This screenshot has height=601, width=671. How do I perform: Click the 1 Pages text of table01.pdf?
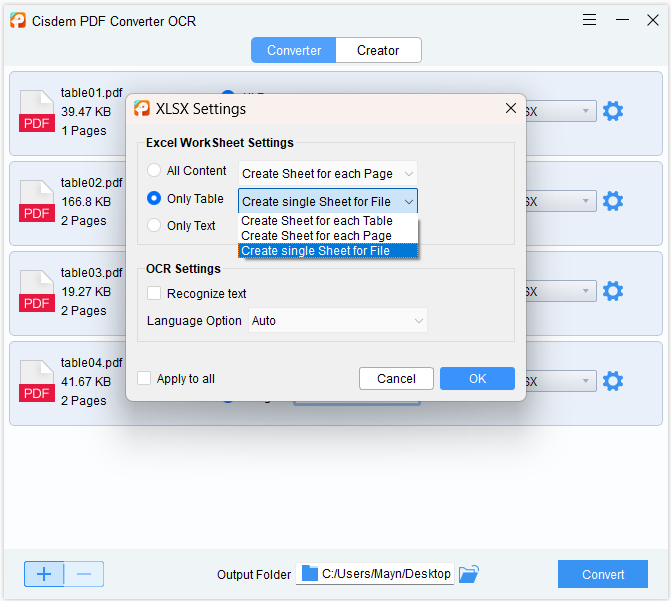(83, 131)
